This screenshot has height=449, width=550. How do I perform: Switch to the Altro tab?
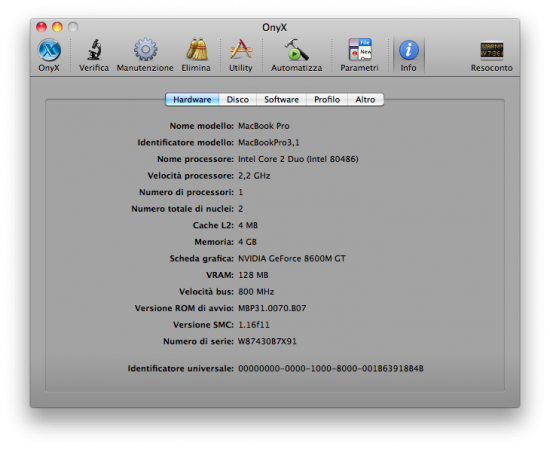[x=365, y=100]
